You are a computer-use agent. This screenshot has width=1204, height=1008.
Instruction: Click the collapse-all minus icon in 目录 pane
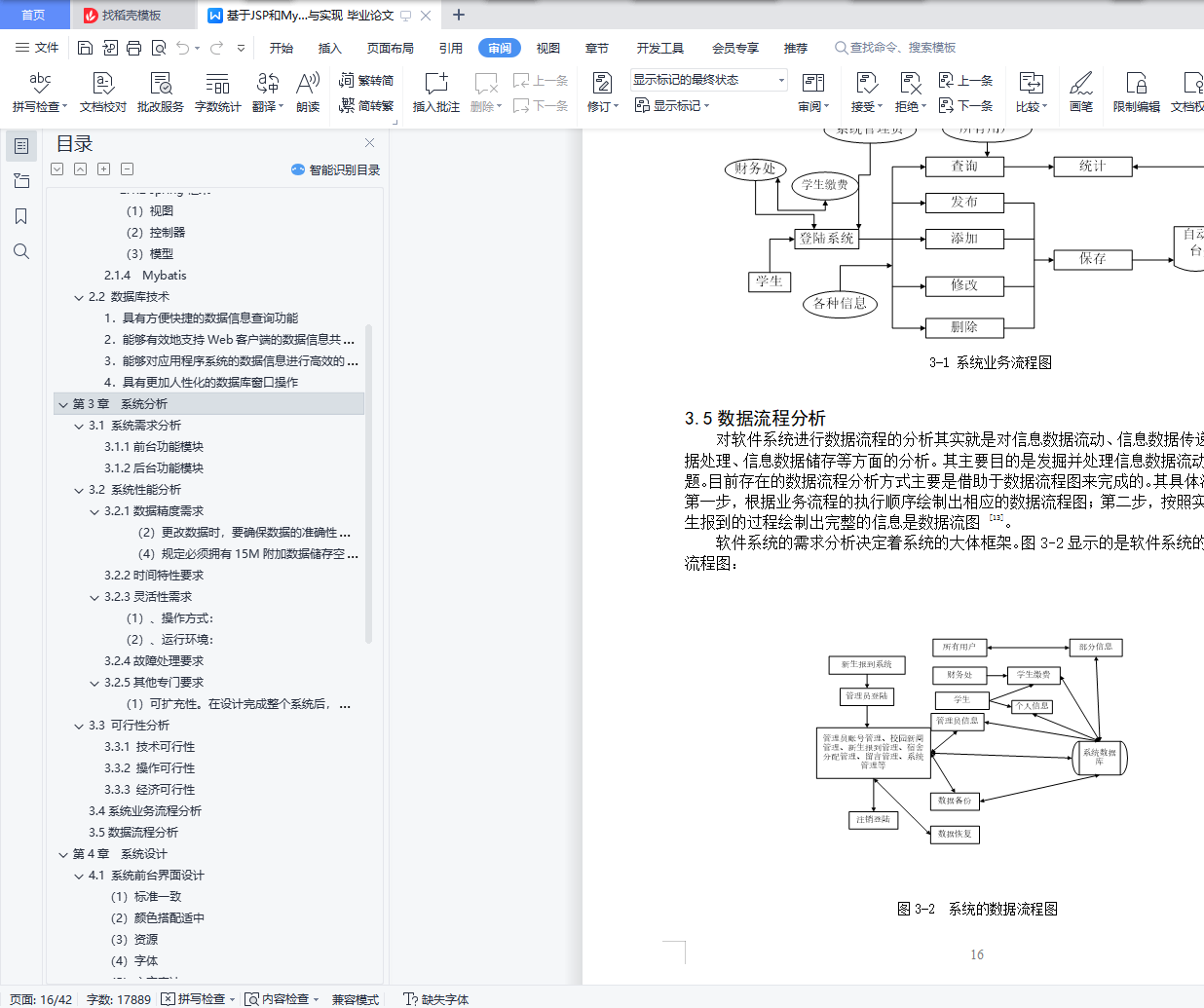click(x=128, y=169)
